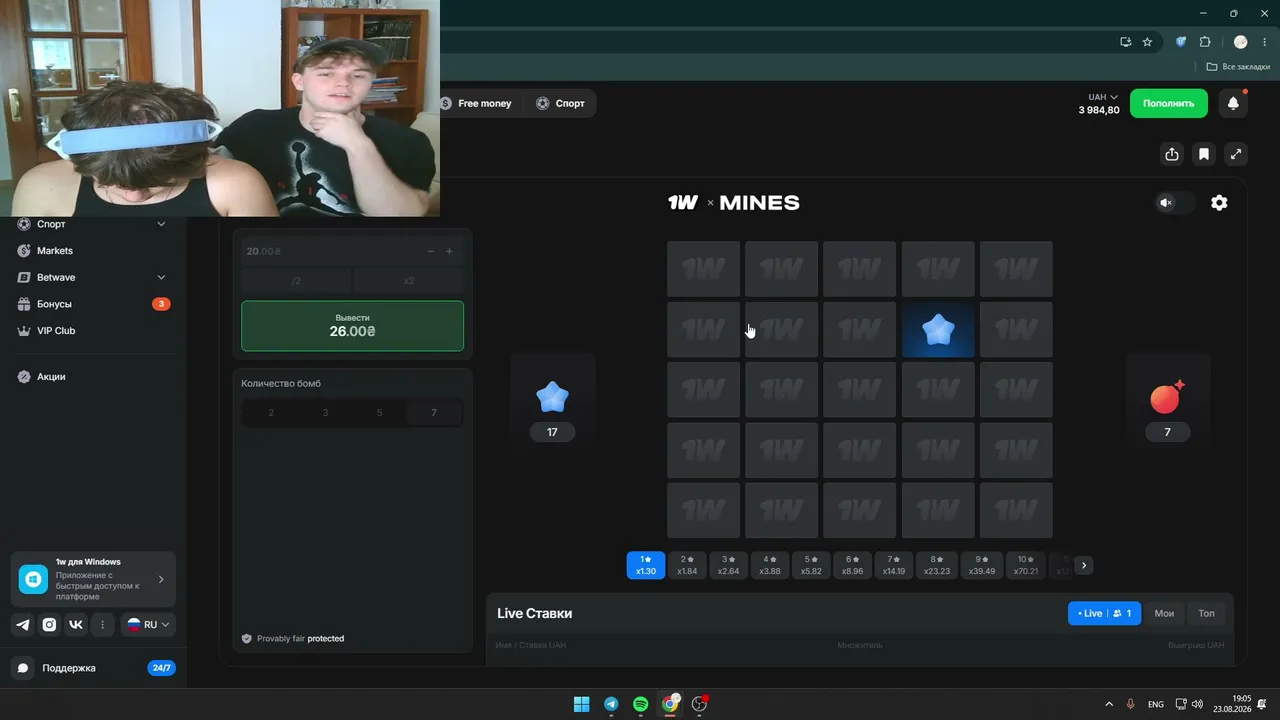1280x720 pixels.
Task: Open the volume control in system tray
Action: pyautogui.click(x=1197, y=704)
